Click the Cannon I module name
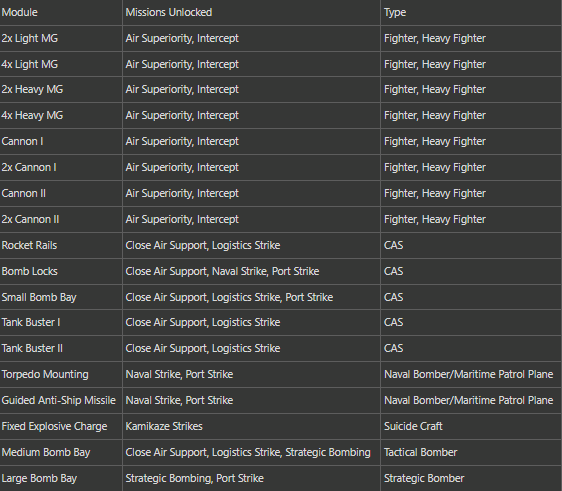This screenshot has width=562, height=491. tap(23, 141)
